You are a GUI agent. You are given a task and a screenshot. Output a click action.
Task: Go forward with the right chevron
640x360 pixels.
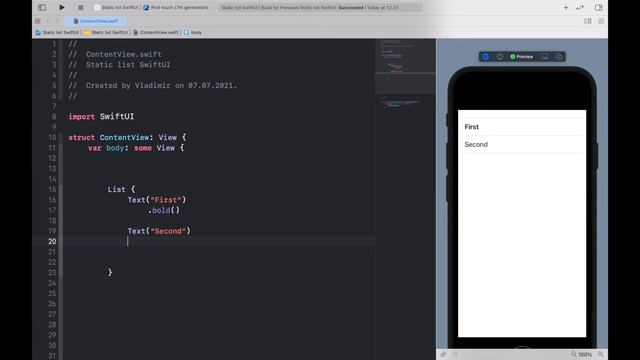pyautogui.click(x=57, y=21)
